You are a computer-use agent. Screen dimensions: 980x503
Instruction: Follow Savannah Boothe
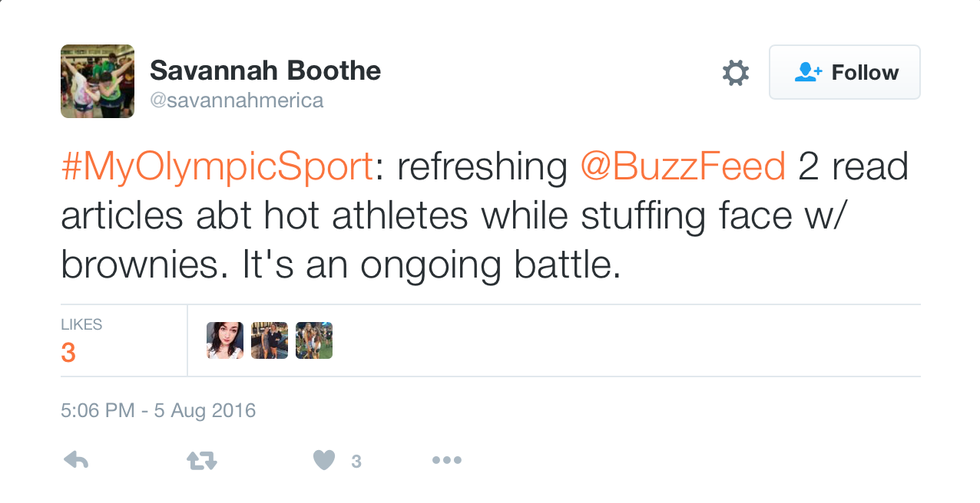844,73
